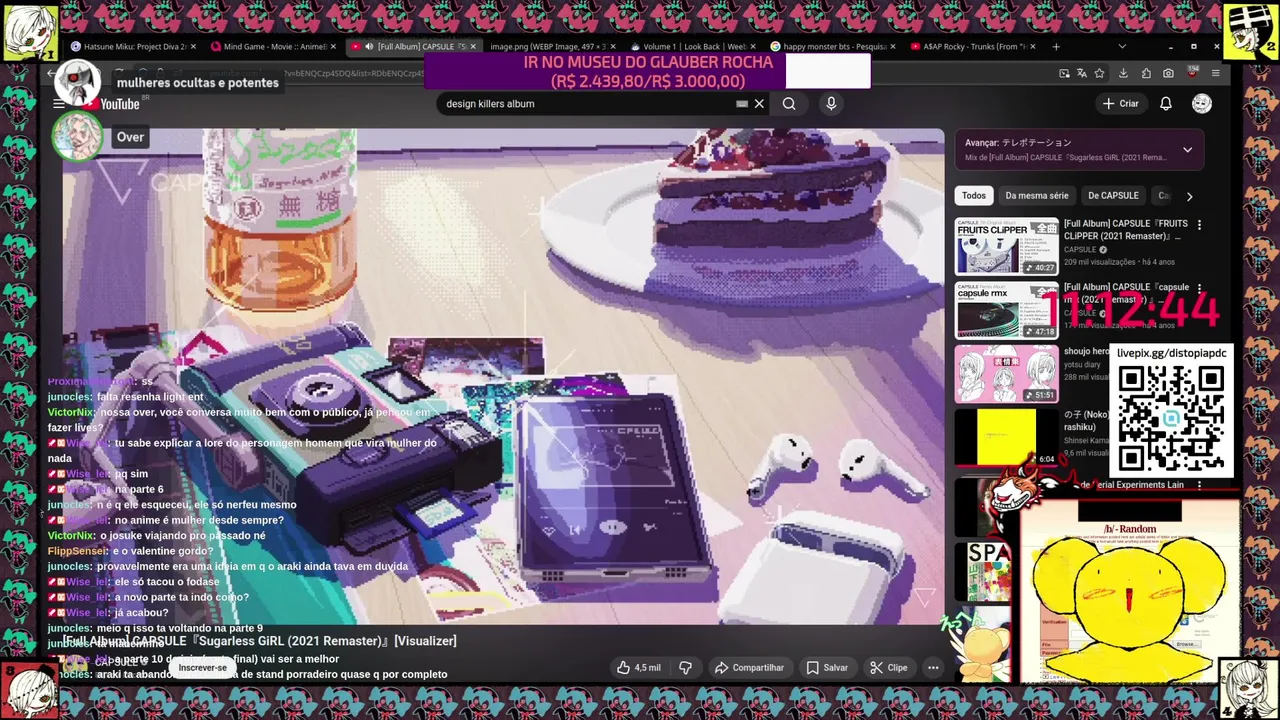Image resolution: width=1280 pixels, height=720 pixels.
Task: Open more actions ellipsis below video
Action: tap(933, 667)
